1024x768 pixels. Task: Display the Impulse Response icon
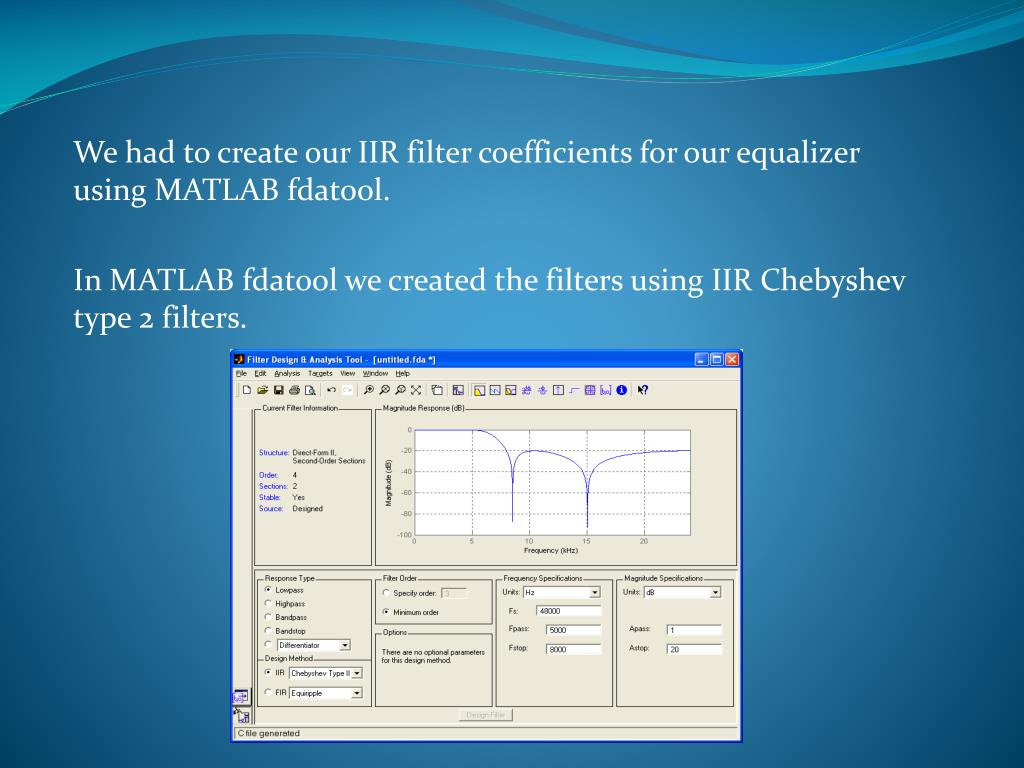[558, 390]
